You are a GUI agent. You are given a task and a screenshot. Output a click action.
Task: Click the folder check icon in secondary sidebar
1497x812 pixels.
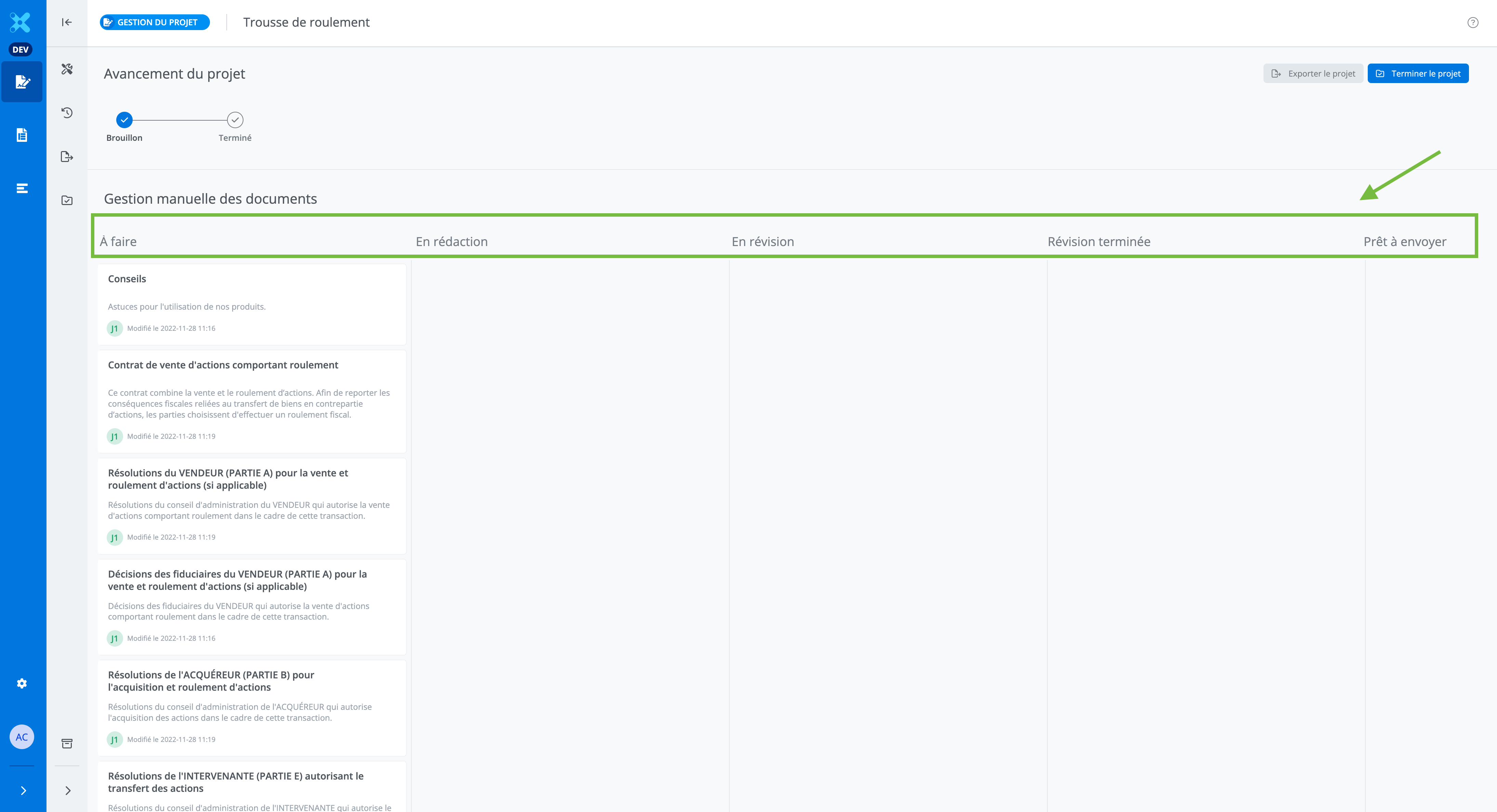click(67, 200)
